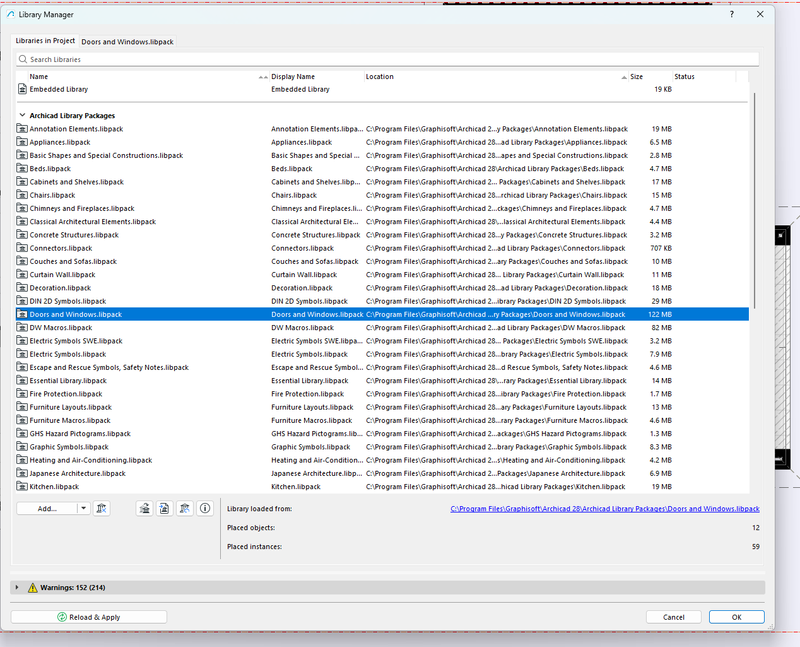Click the library icon with undo arrow

185,508
